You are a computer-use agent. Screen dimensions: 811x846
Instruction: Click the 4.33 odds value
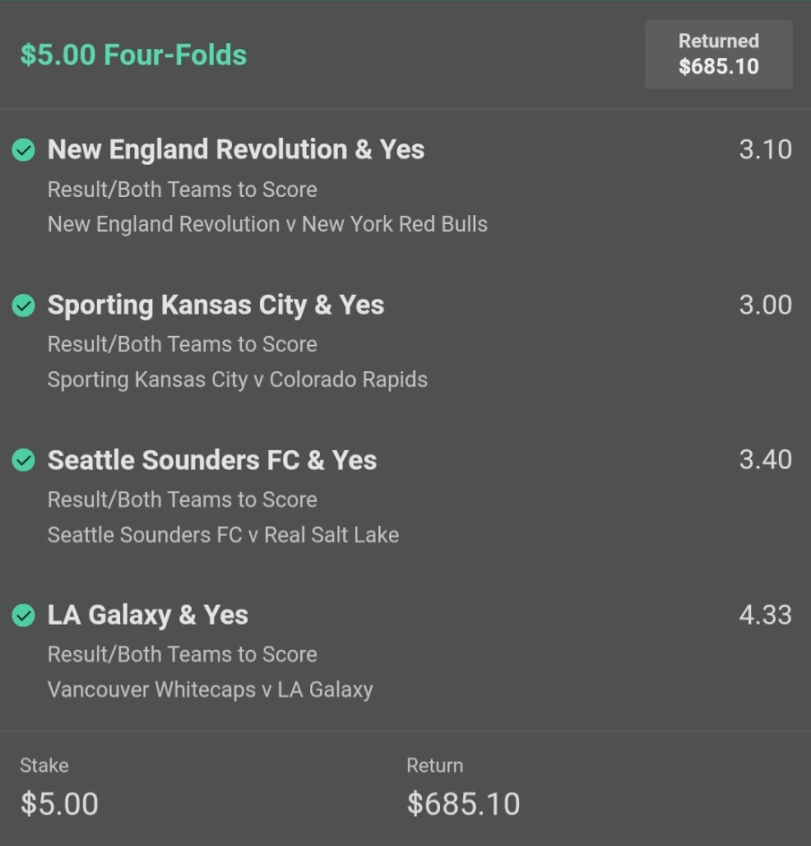point(765,615)
